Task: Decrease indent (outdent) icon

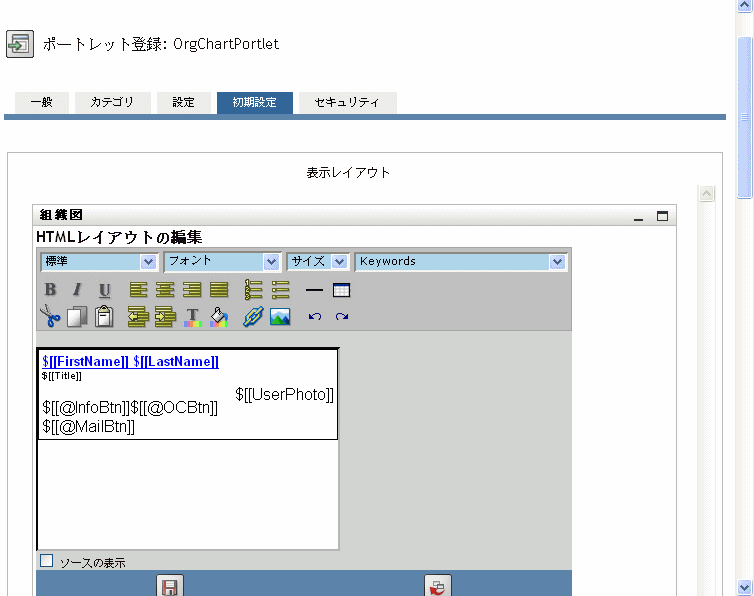Action: pyautogui.click(x=138, y=317)
